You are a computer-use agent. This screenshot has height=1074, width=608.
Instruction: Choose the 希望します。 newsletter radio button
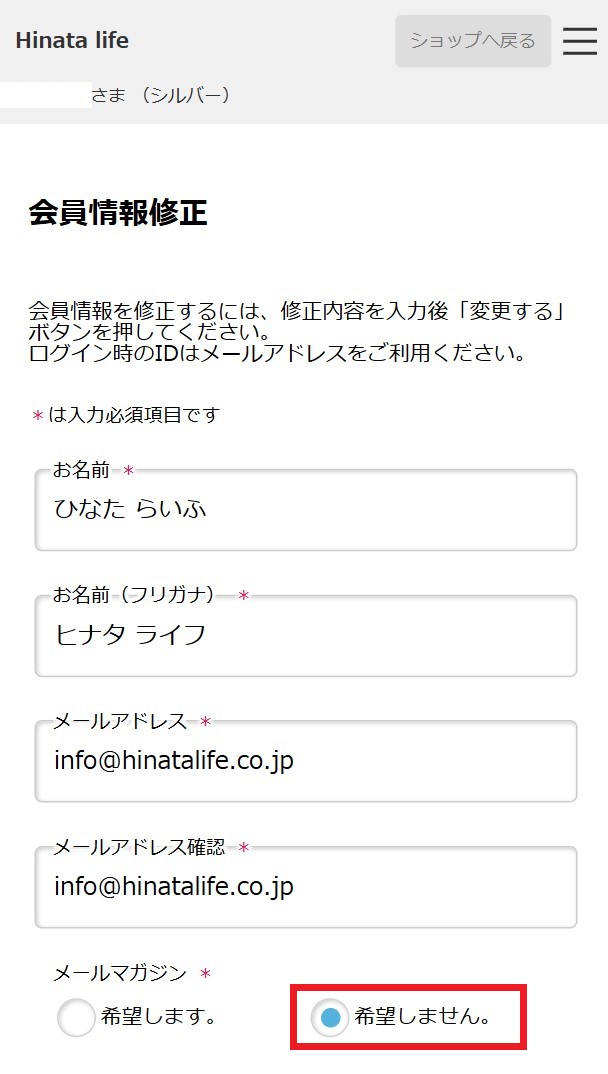tap(76, 1018)
